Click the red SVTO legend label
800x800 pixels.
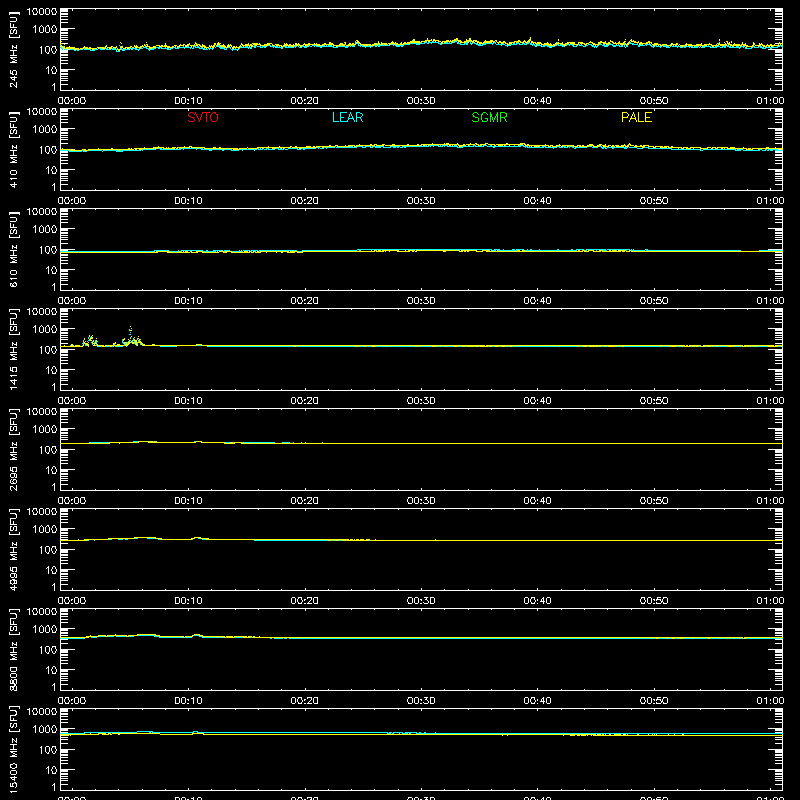pos(203,117)
